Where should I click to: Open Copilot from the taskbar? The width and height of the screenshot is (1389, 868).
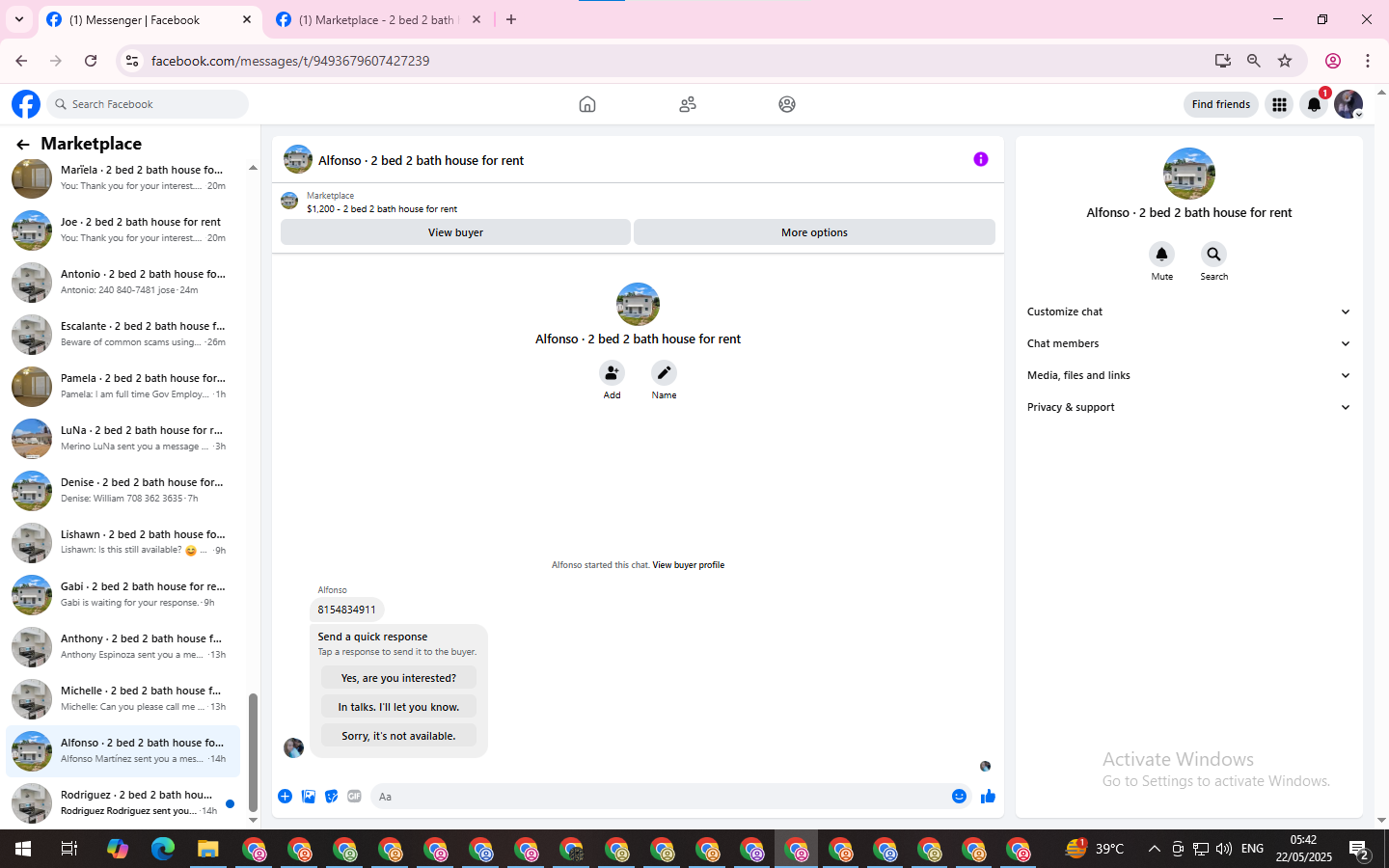click(117, 850)
